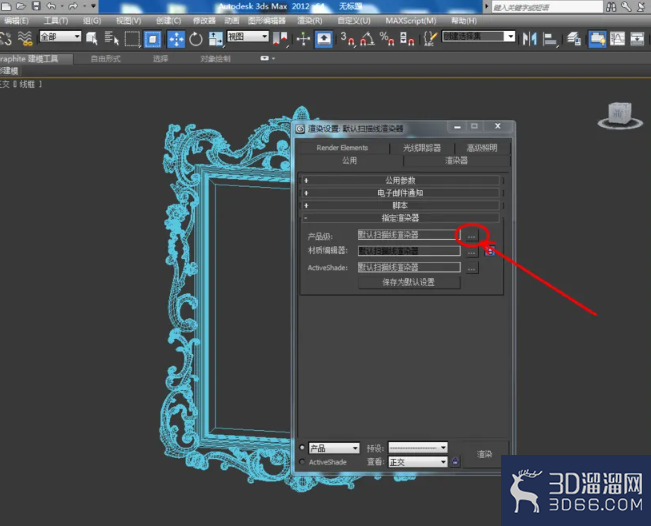Save the scene with the floppy disk icon
The image size is (651, 526).
[x=36, y=6]
